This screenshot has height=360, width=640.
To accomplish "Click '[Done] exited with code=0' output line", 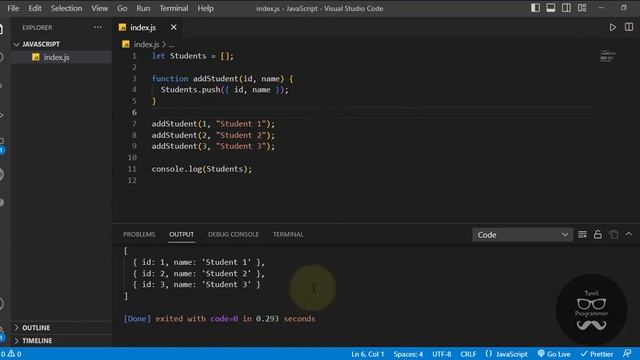I will [x=220, y=319].
